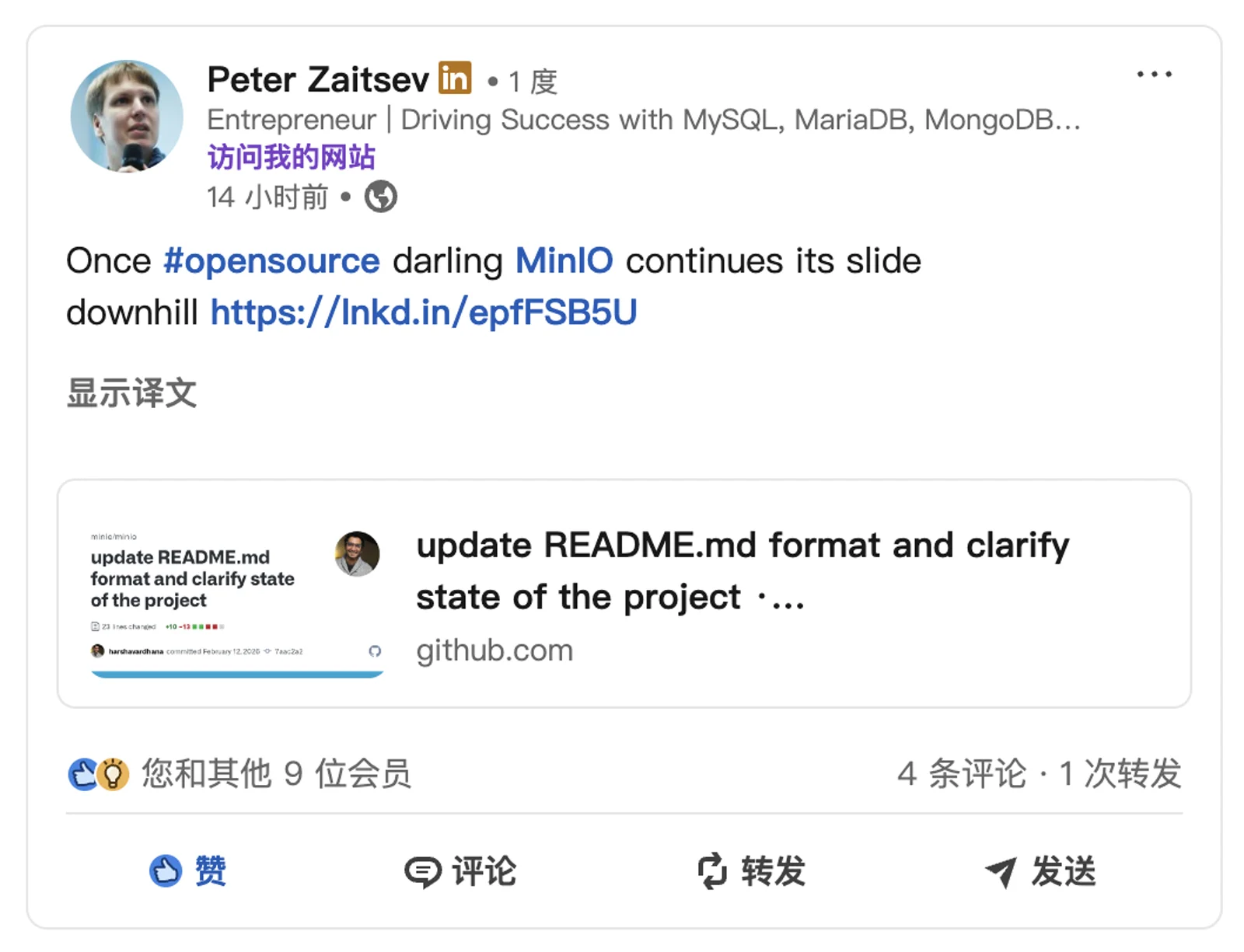The width and height of the screenshot is (1244, 952).
Task: Click the globe visibility icon next to timestamp
Action: pyautogui.click(x=380, y=197)
